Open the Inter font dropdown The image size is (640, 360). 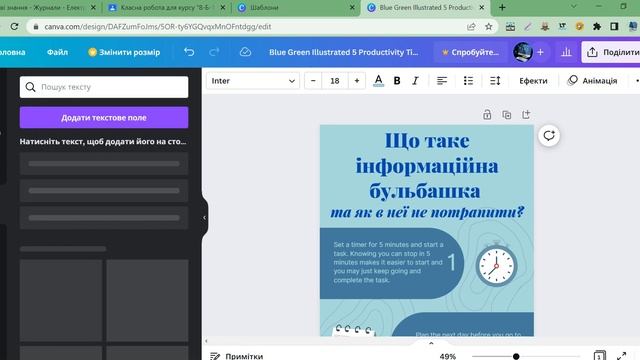tap(253, 81)
